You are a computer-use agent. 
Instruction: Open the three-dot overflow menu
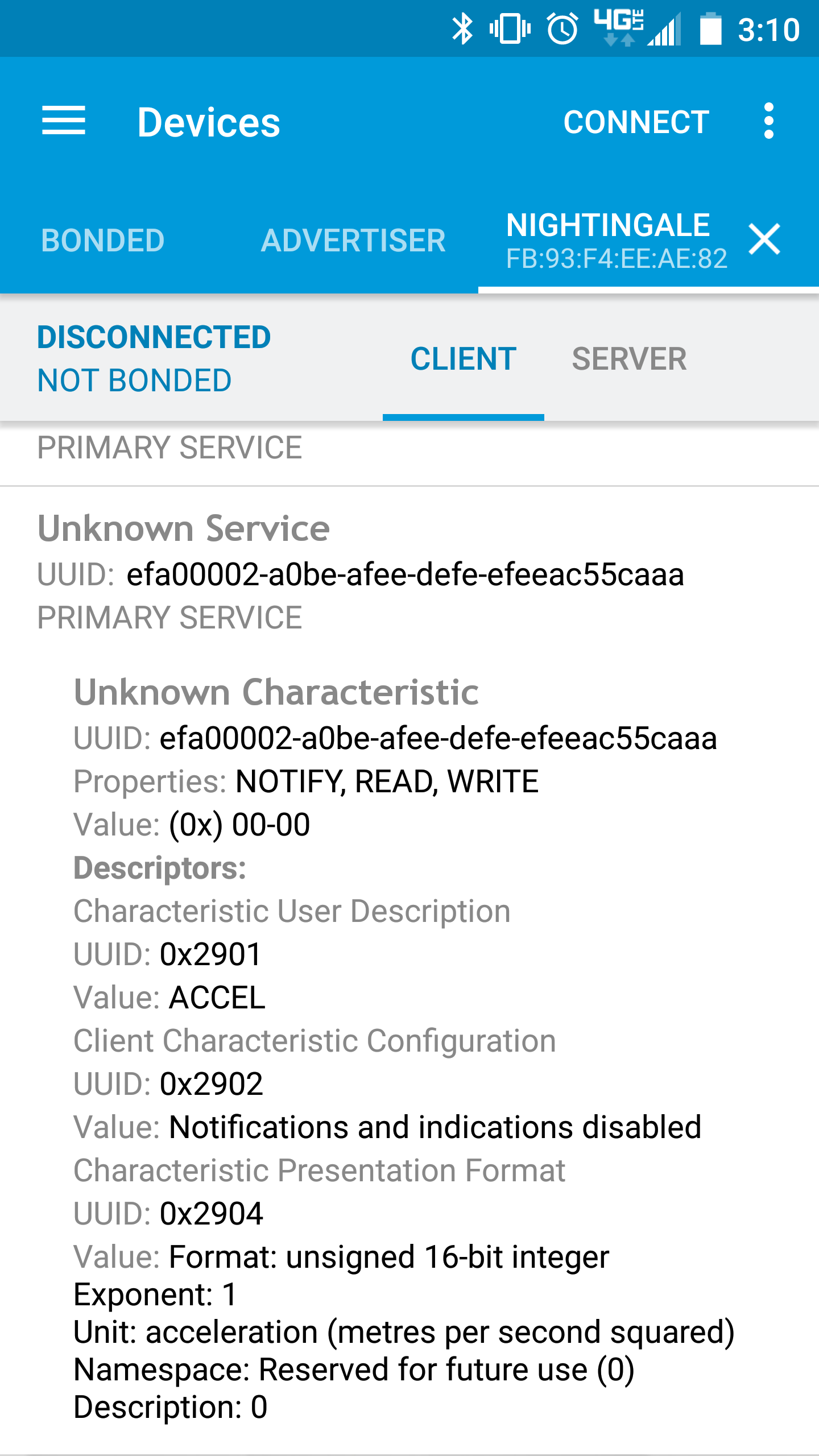768,121
